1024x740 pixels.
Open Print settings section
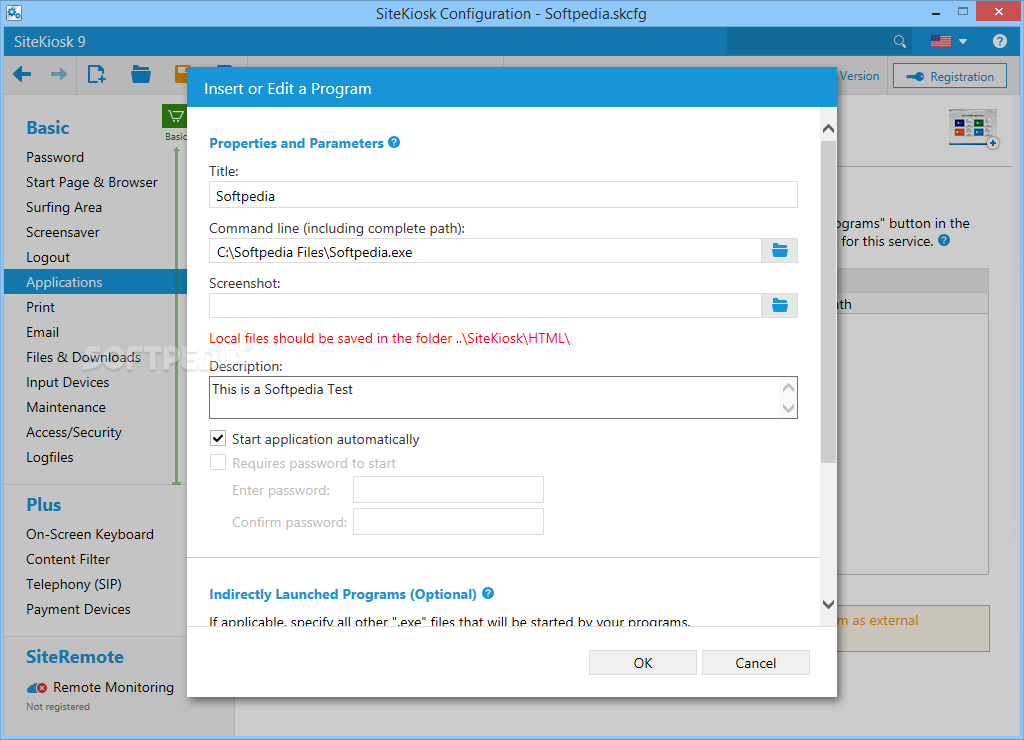40,307
